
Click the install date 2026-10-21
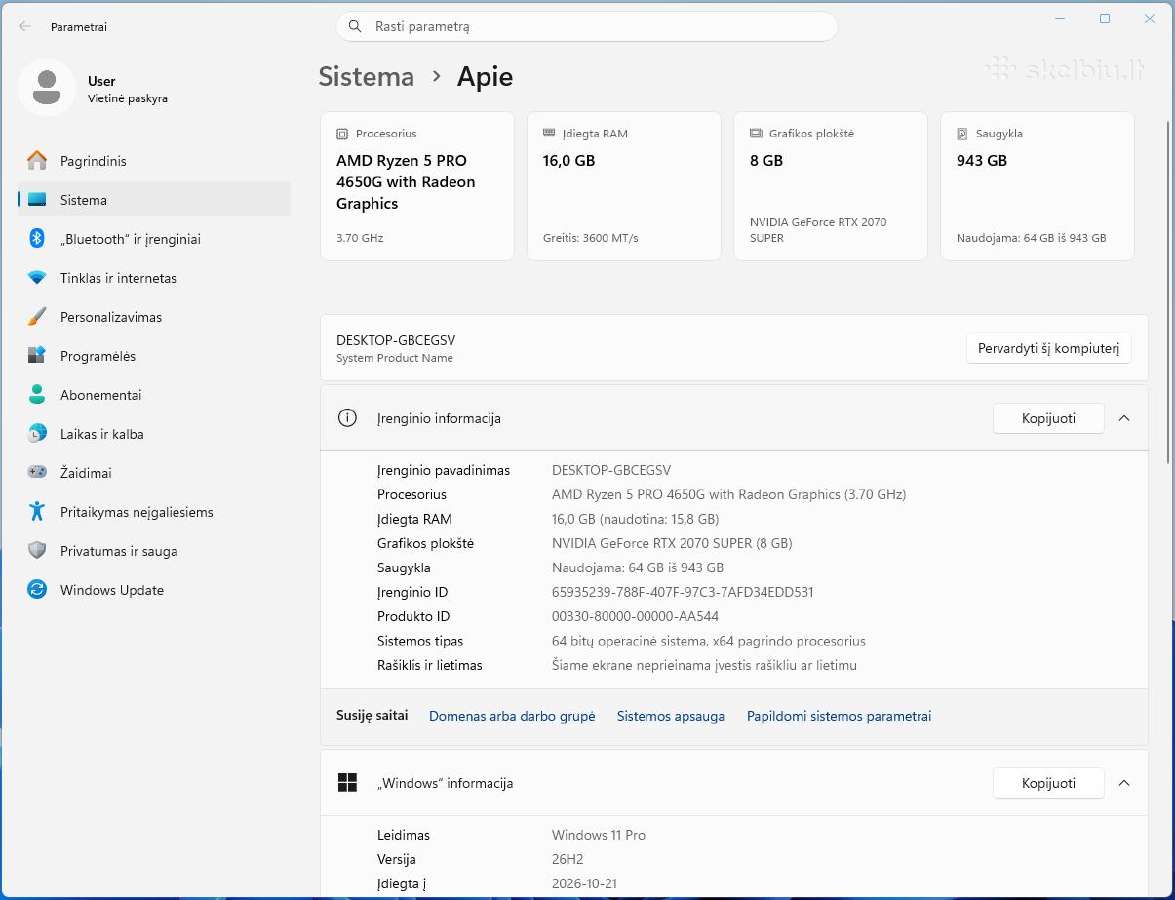tap(585, 884)
